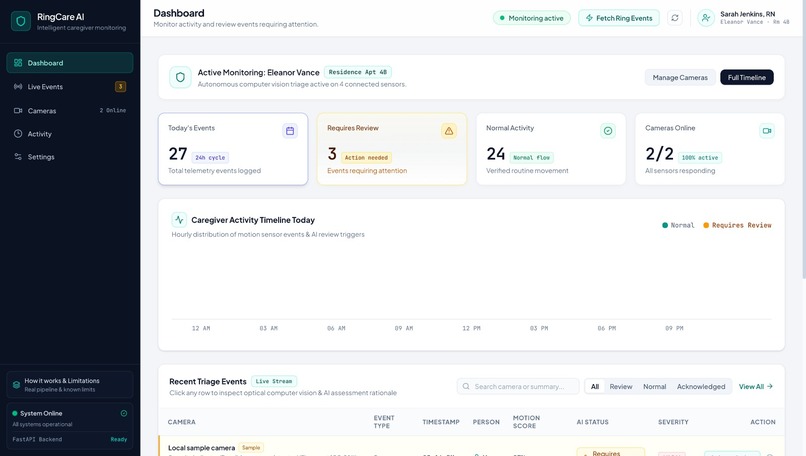Viewport: 806px width, 456px height.
Task: Click the Cameras Online camera icon
Action: [x=767, y=131]
